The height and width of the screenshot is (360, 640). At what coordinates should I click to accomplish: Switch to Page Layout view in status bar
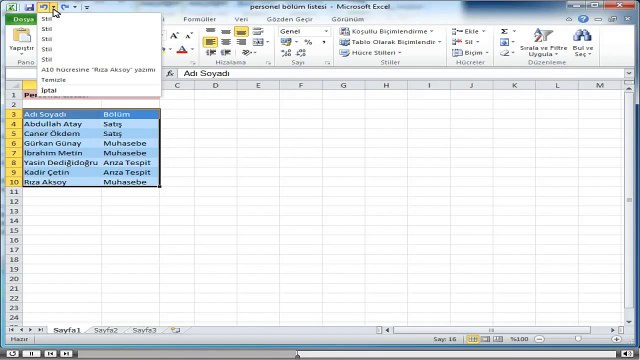coord(485,339)
